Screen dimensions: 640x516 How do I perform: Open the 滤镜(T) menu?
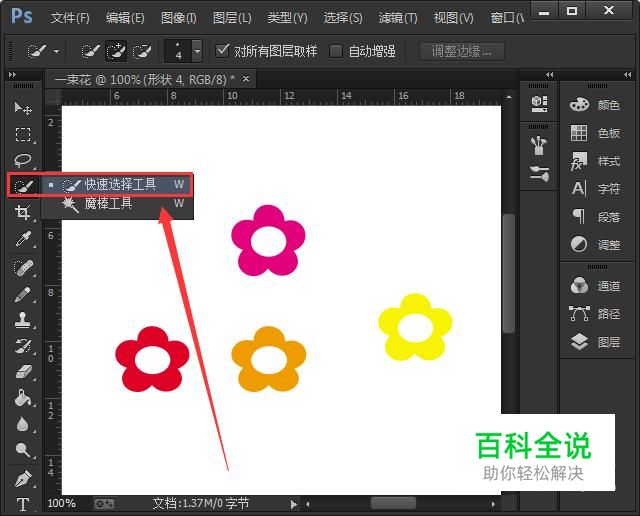(x=398, y=18)
